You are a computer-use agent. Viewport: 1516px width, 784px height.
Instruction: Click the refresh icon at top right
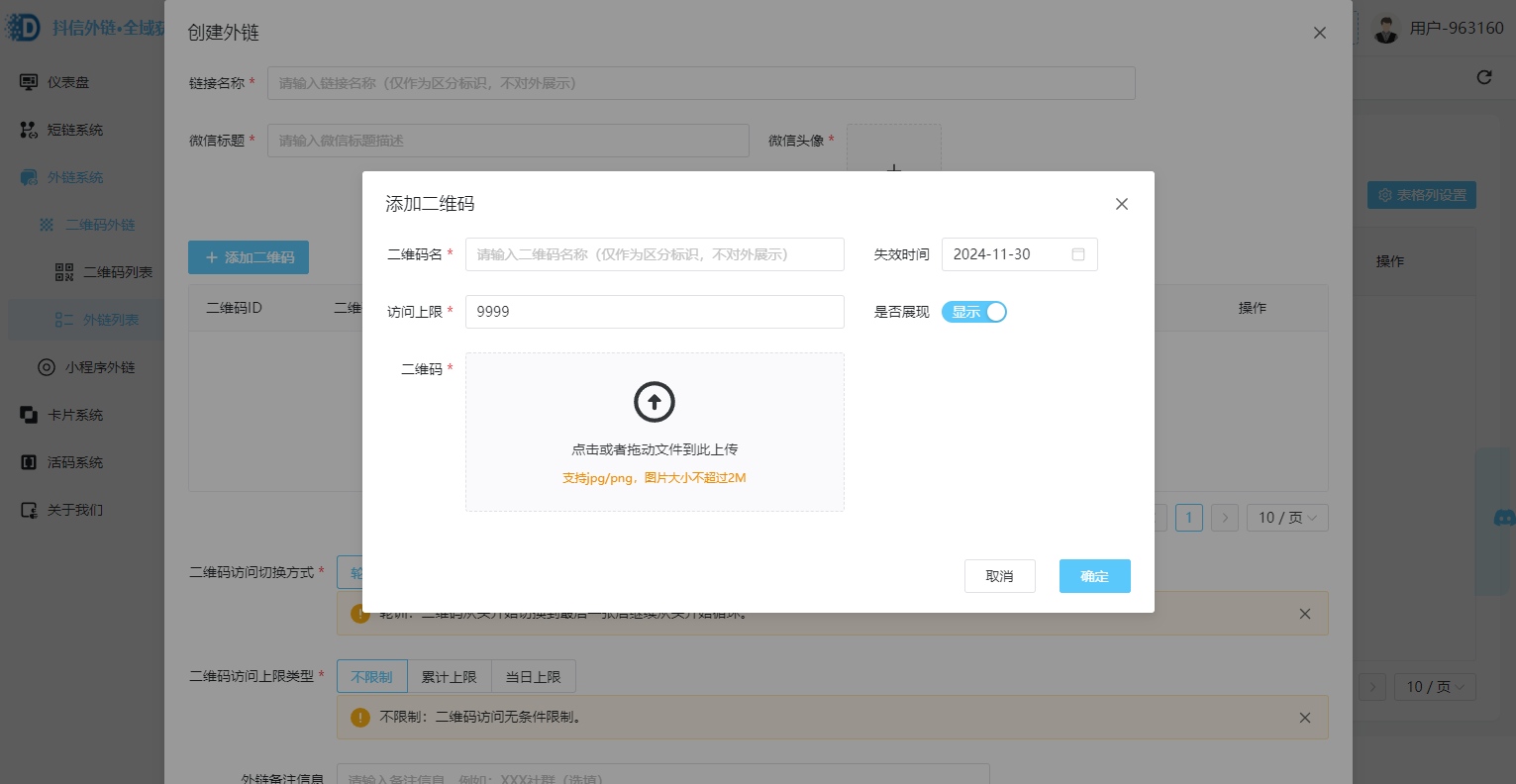(1483, 77)
